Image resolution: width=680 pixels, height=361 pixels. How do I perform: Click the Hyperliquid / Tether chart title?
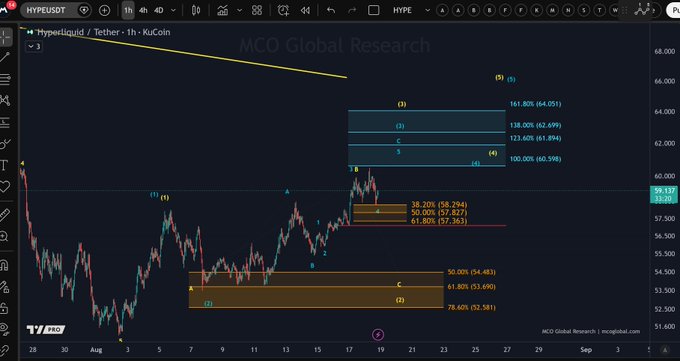tap(103, 32)
